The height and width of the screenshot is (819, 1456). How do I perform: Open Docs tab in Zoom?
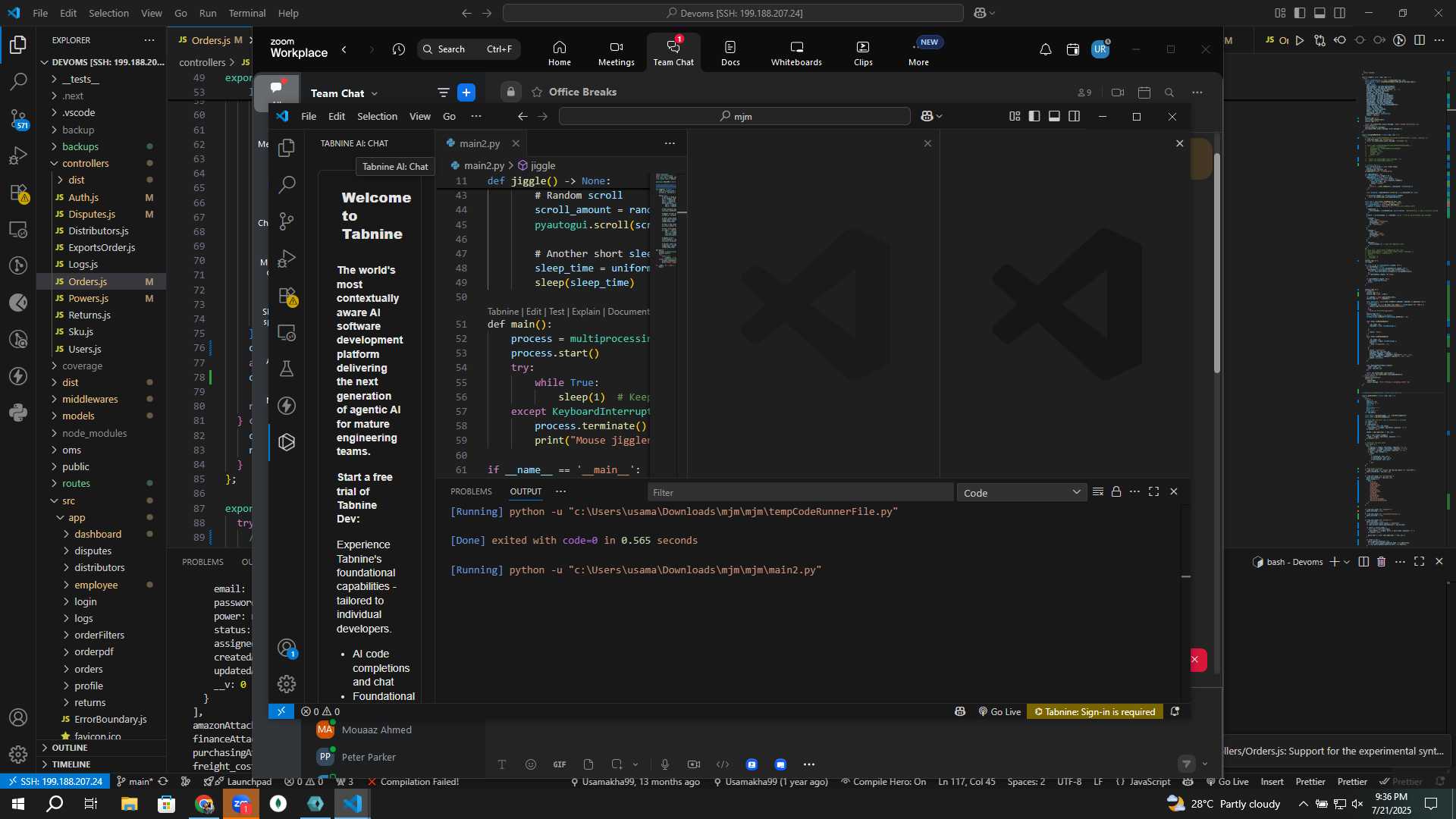(730, 53)
